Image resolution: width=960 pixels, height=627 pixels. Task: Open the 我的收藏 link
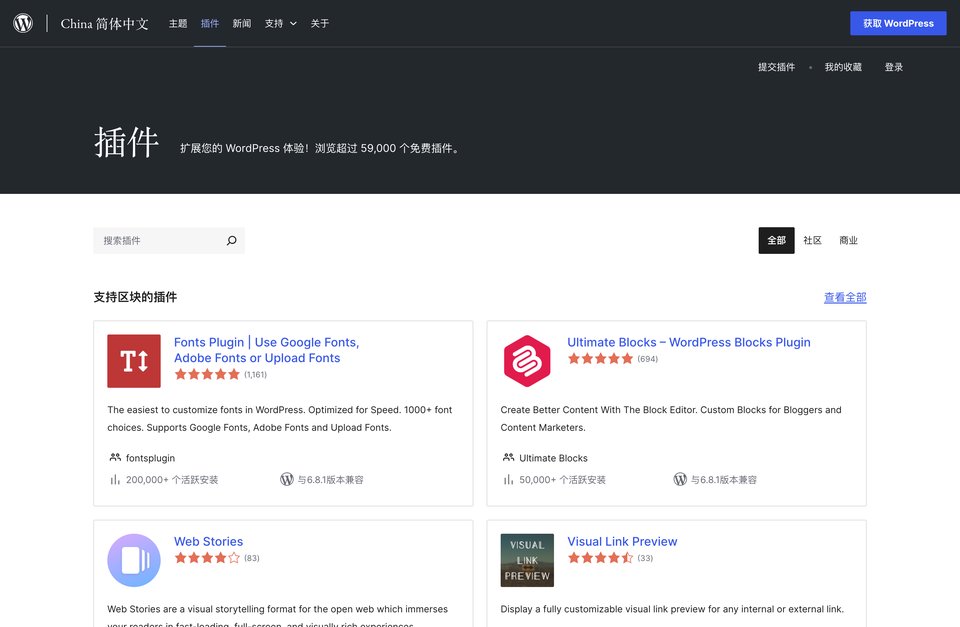(843, 67)
